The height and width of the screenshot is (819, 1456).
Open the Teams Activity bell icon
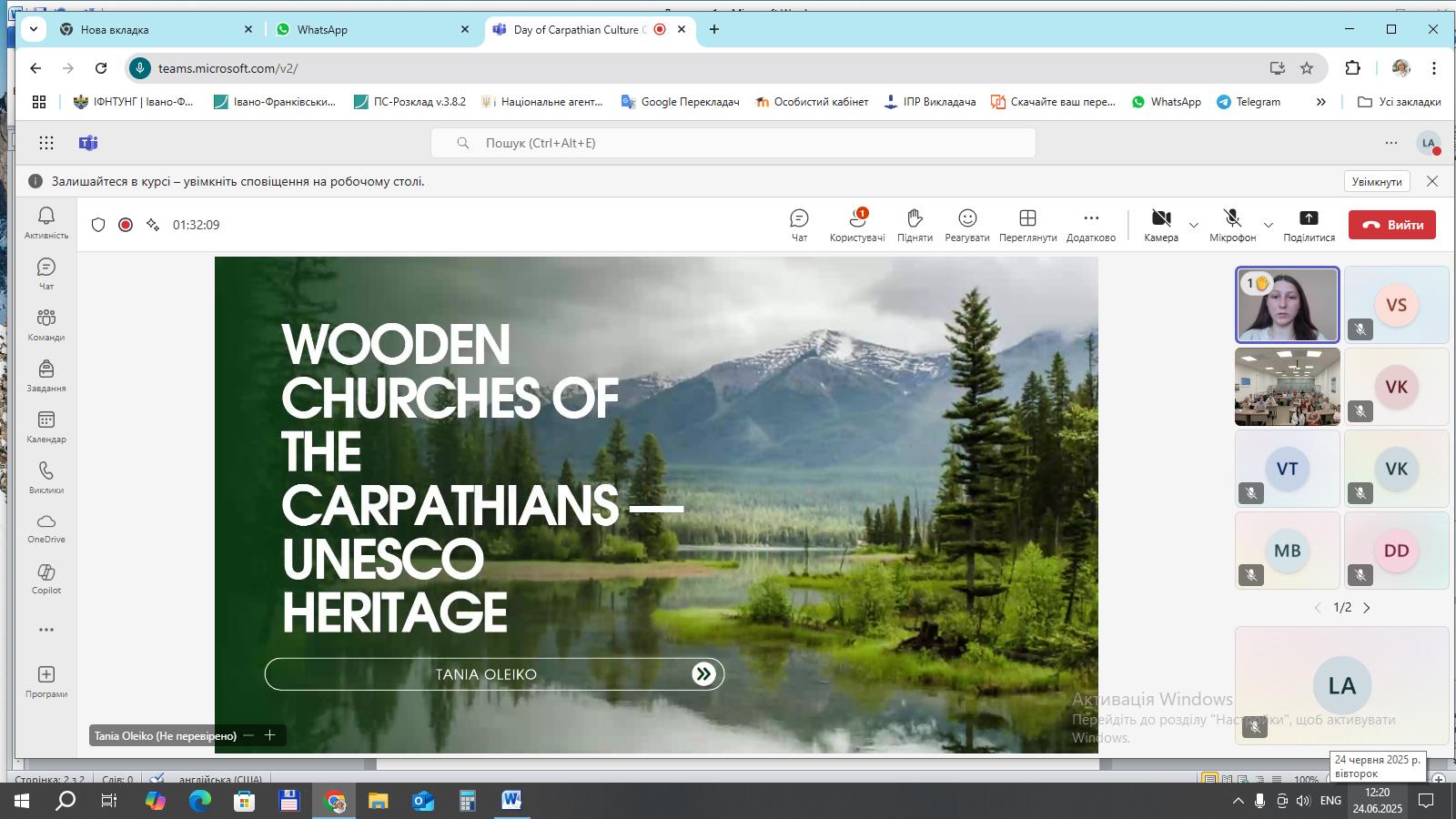point(46,222)
